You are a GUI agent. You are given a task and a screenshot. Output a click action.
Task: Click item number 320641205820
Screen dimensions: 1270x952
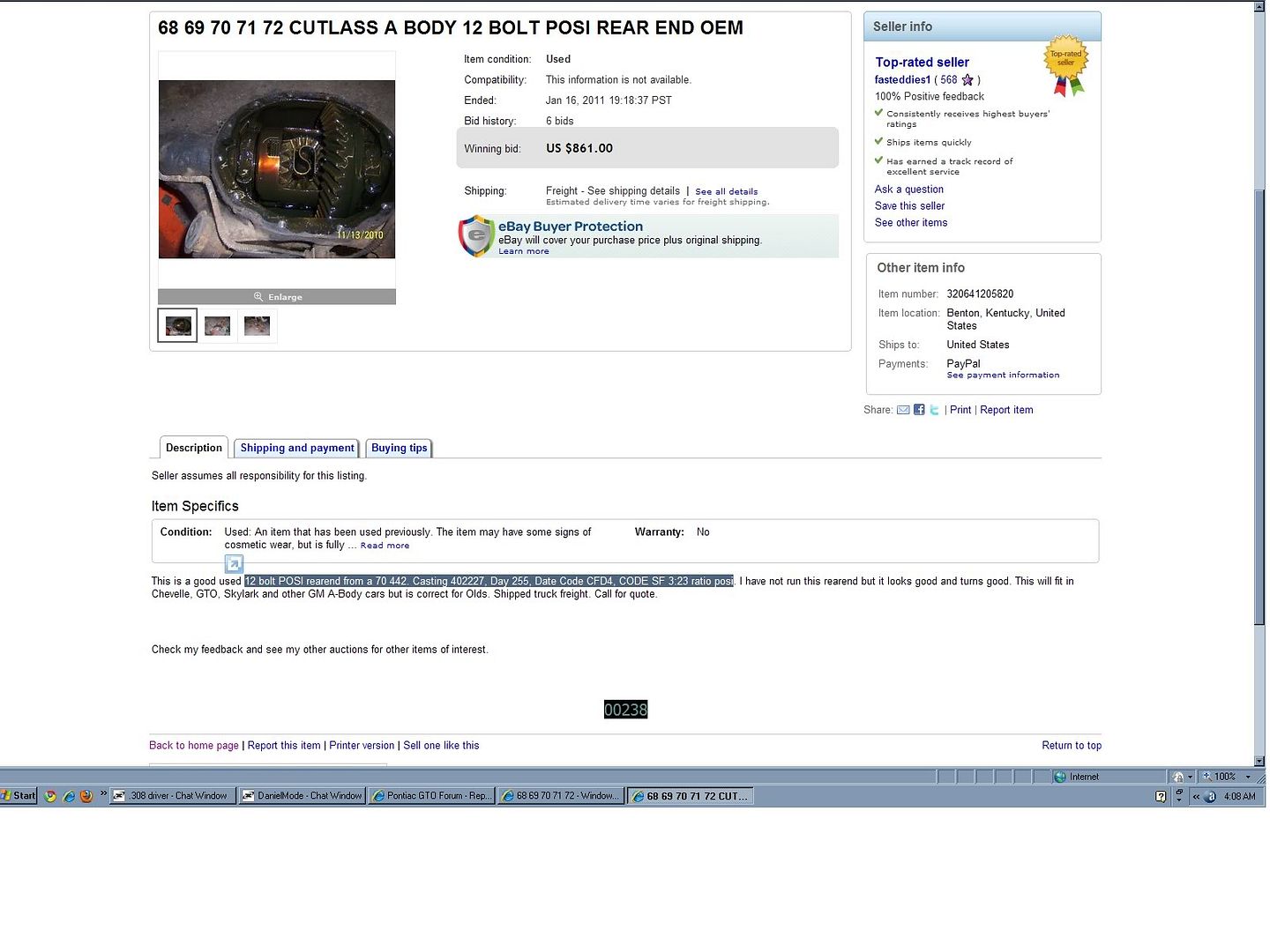point(980,294)
